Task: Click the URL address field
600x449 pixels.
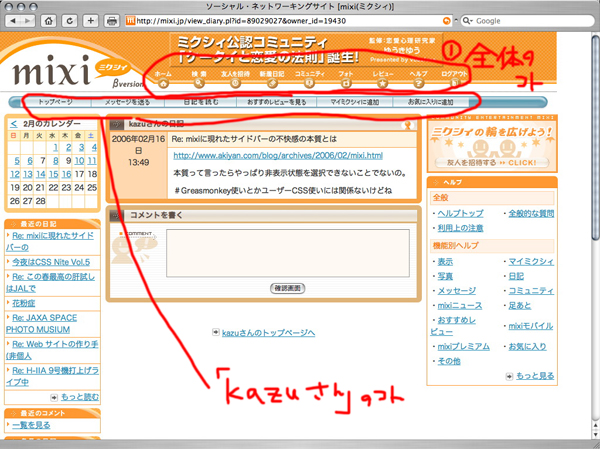Action: pyautogui.click(x=287, y=21)
